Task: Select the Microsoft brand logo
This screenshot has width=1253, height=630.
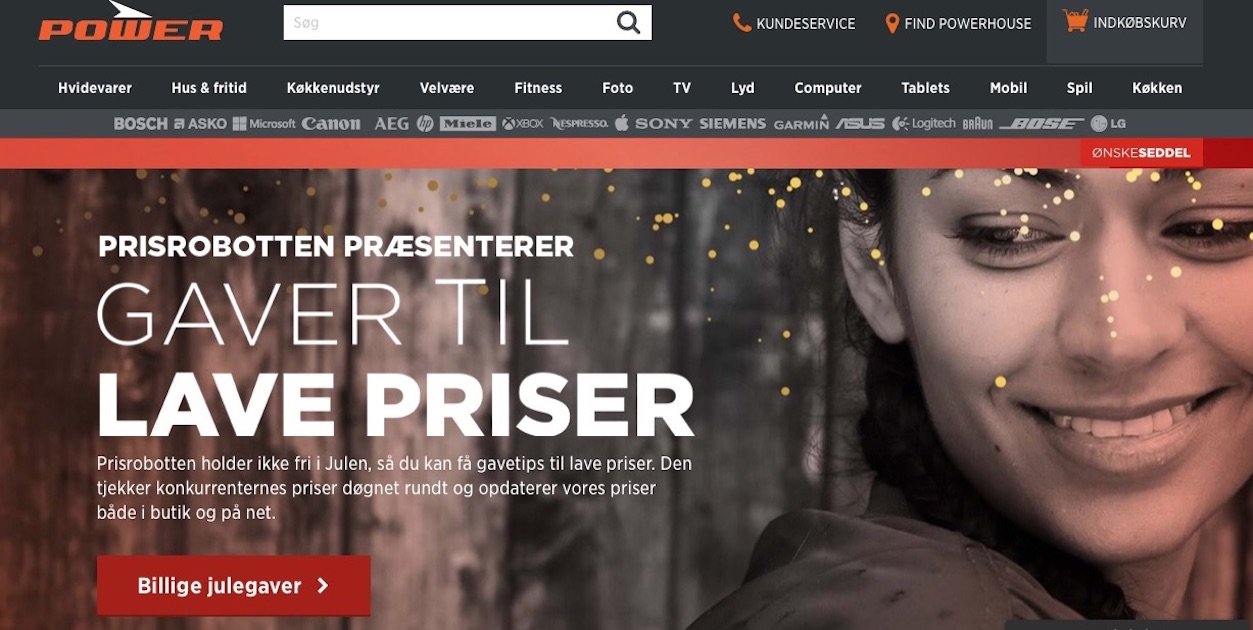Action: point(264,124)
